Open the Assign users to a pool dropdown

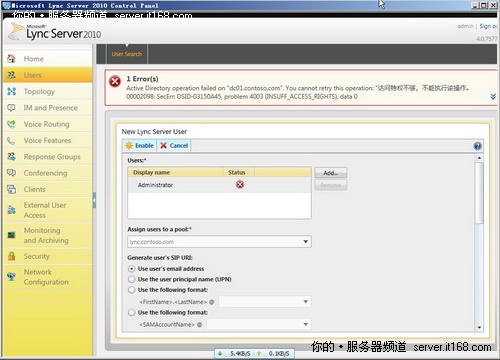[219, 242]
